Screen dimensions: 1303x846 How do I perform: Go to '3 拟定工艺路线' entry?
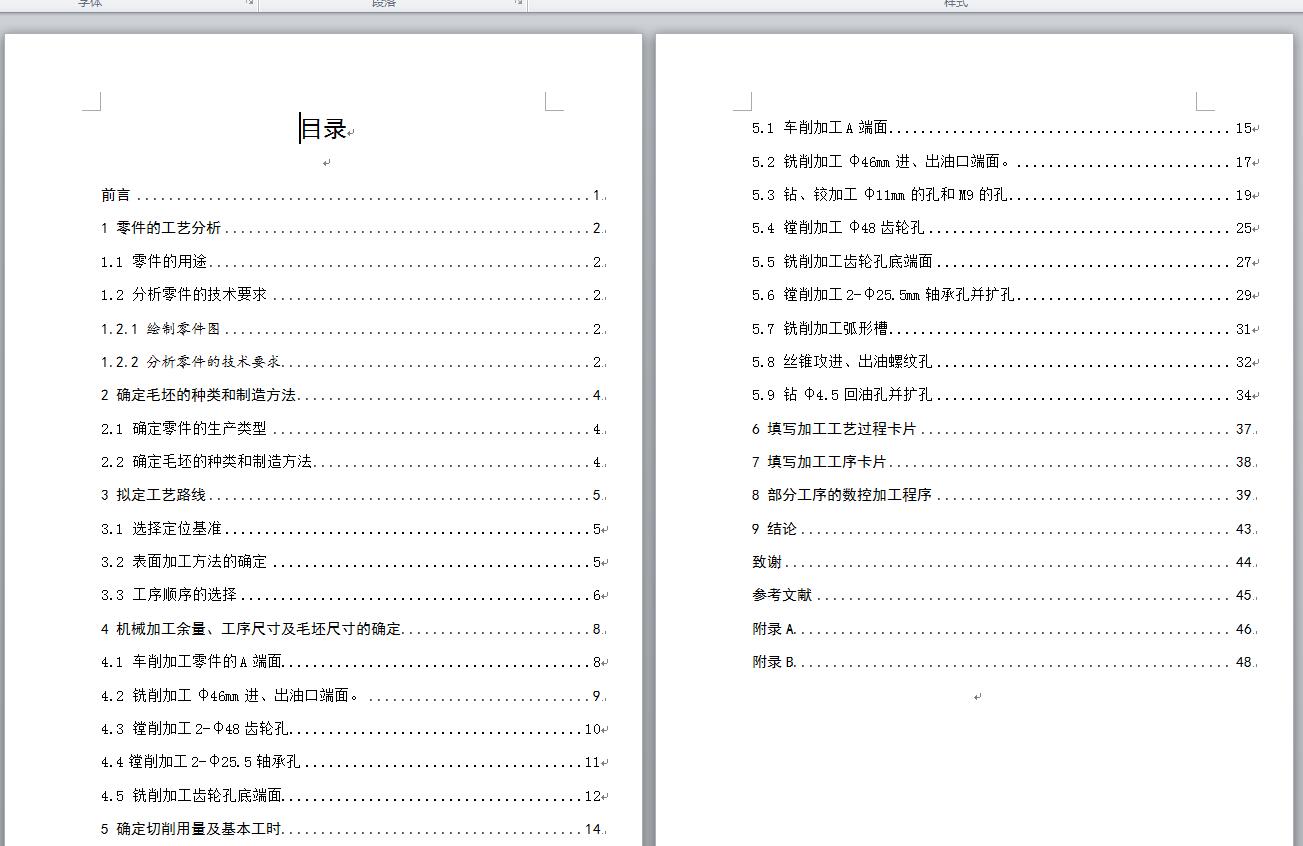(353, 495)
